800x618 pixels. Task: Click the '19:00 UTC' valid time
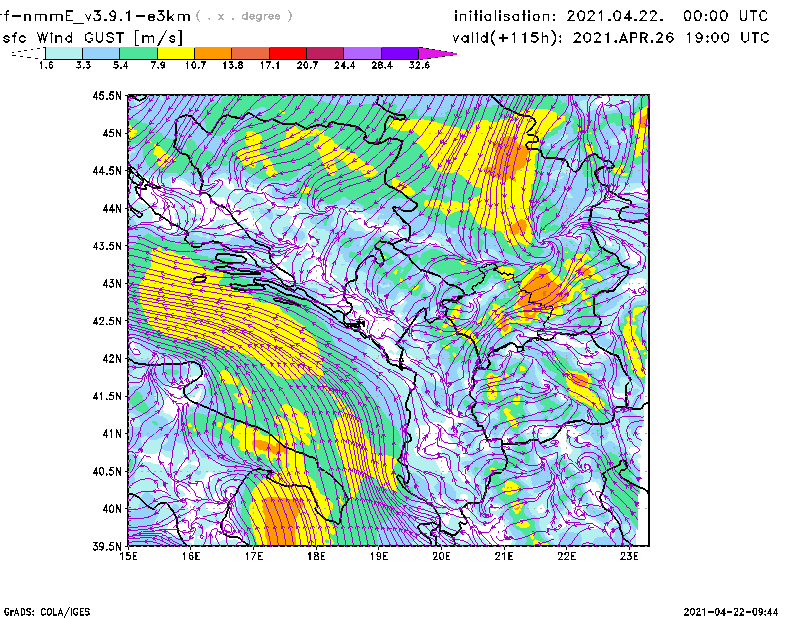(x=727, y=38)
